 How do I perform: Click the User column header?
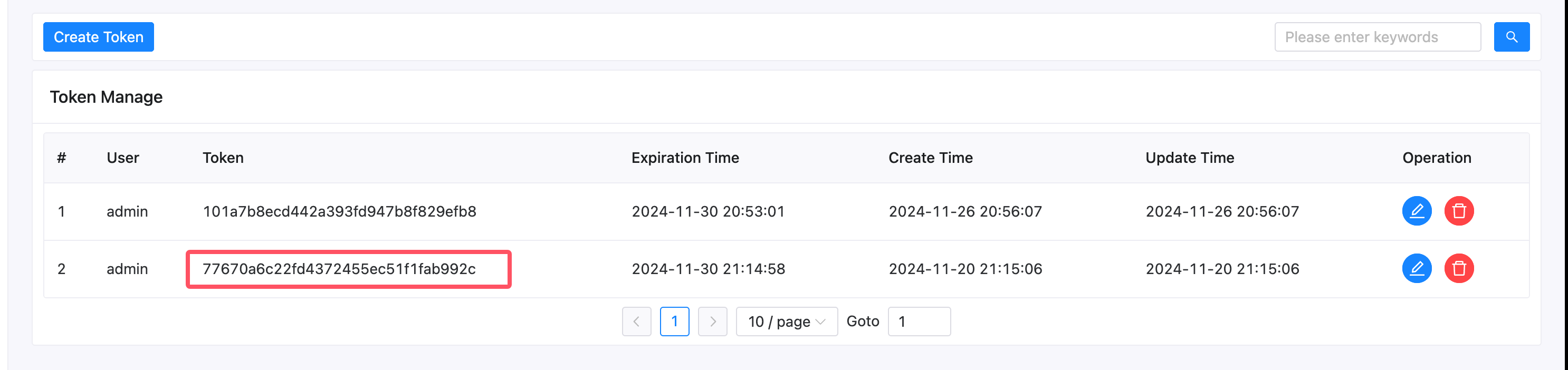[122, 158]
